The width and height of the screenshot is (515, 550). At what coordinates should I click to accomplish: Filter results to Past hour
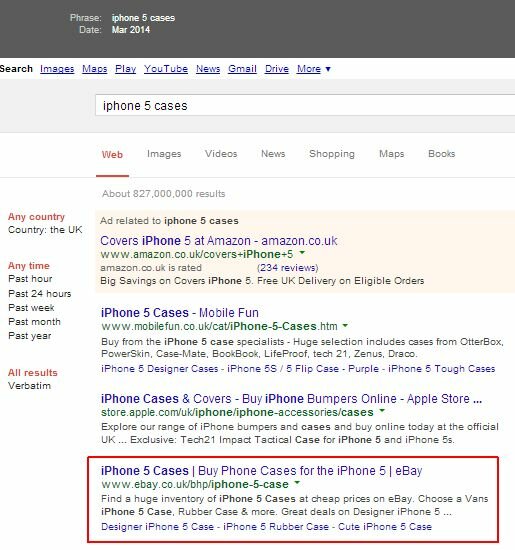[x=30, y=279]
